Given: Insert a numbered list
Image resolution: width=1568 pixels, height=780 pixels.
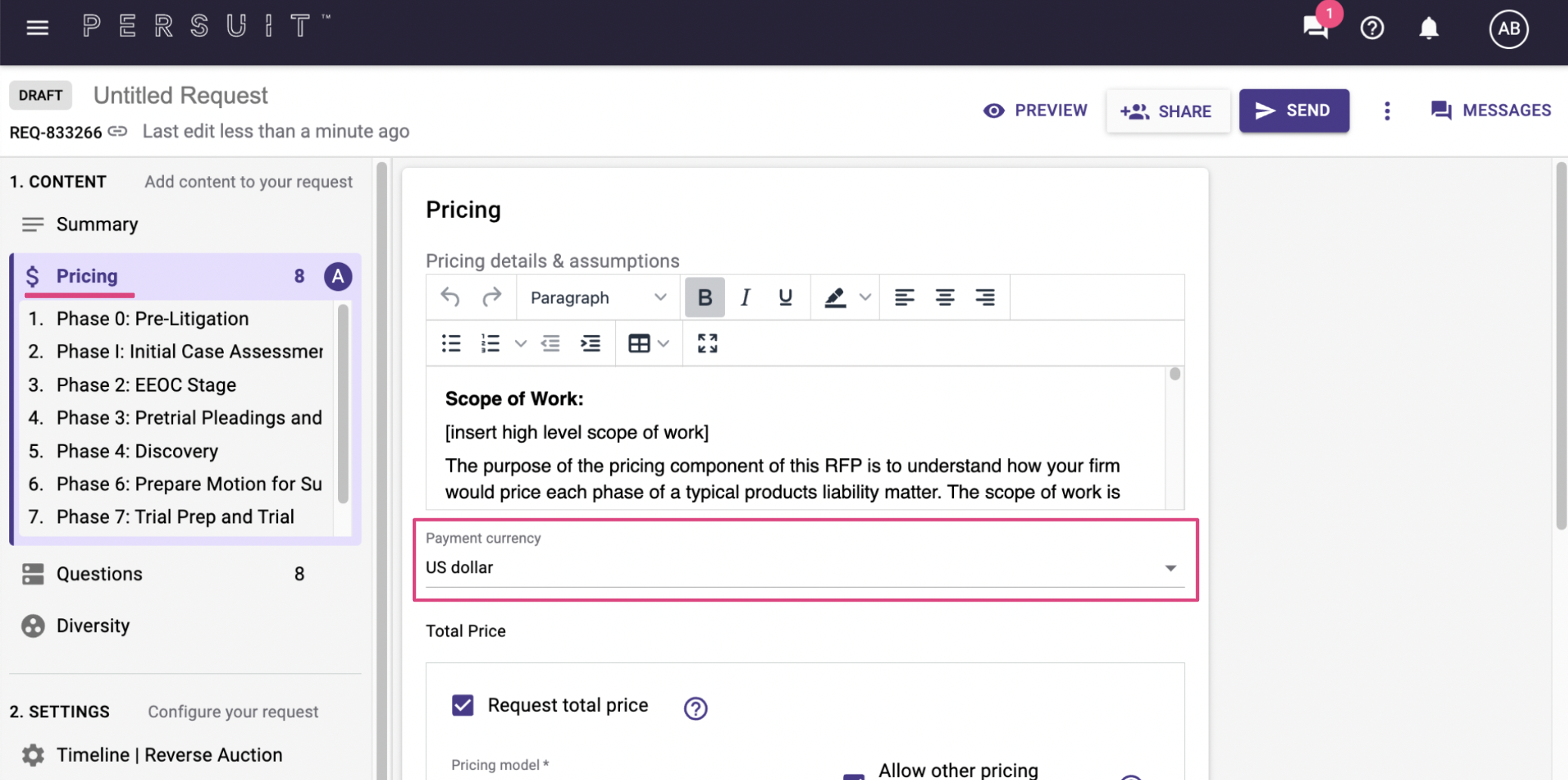Looking at the screenshot, I should 490,343.
